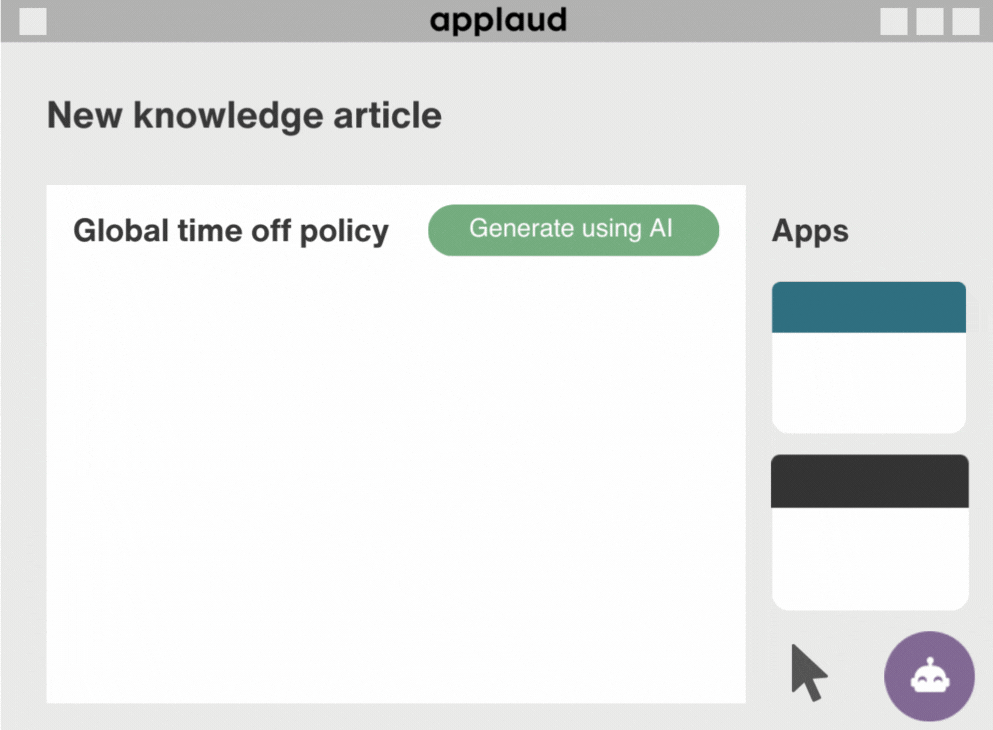Click the first of three title bar squares

coord(894,22)
